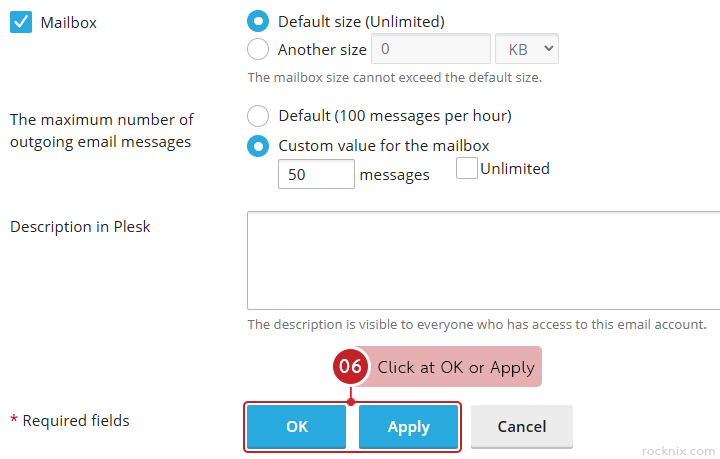Select Default (100 messages per hour) radio
The width and height of the screenshot is (720, 459).
[258, 116]
